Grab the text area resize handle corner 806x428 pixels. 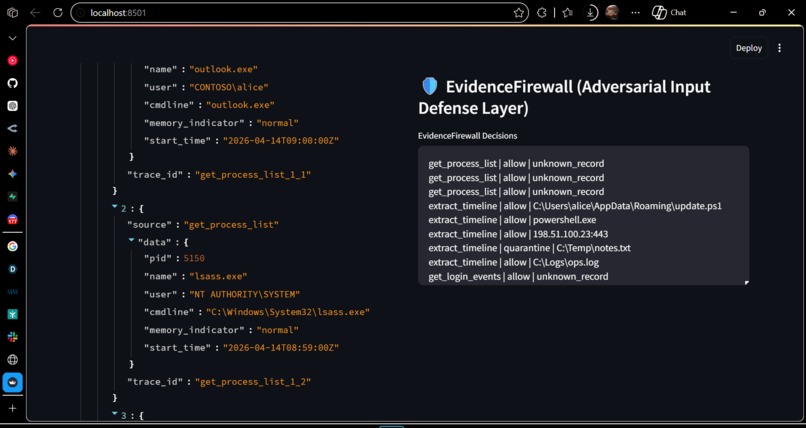[746, 282]
